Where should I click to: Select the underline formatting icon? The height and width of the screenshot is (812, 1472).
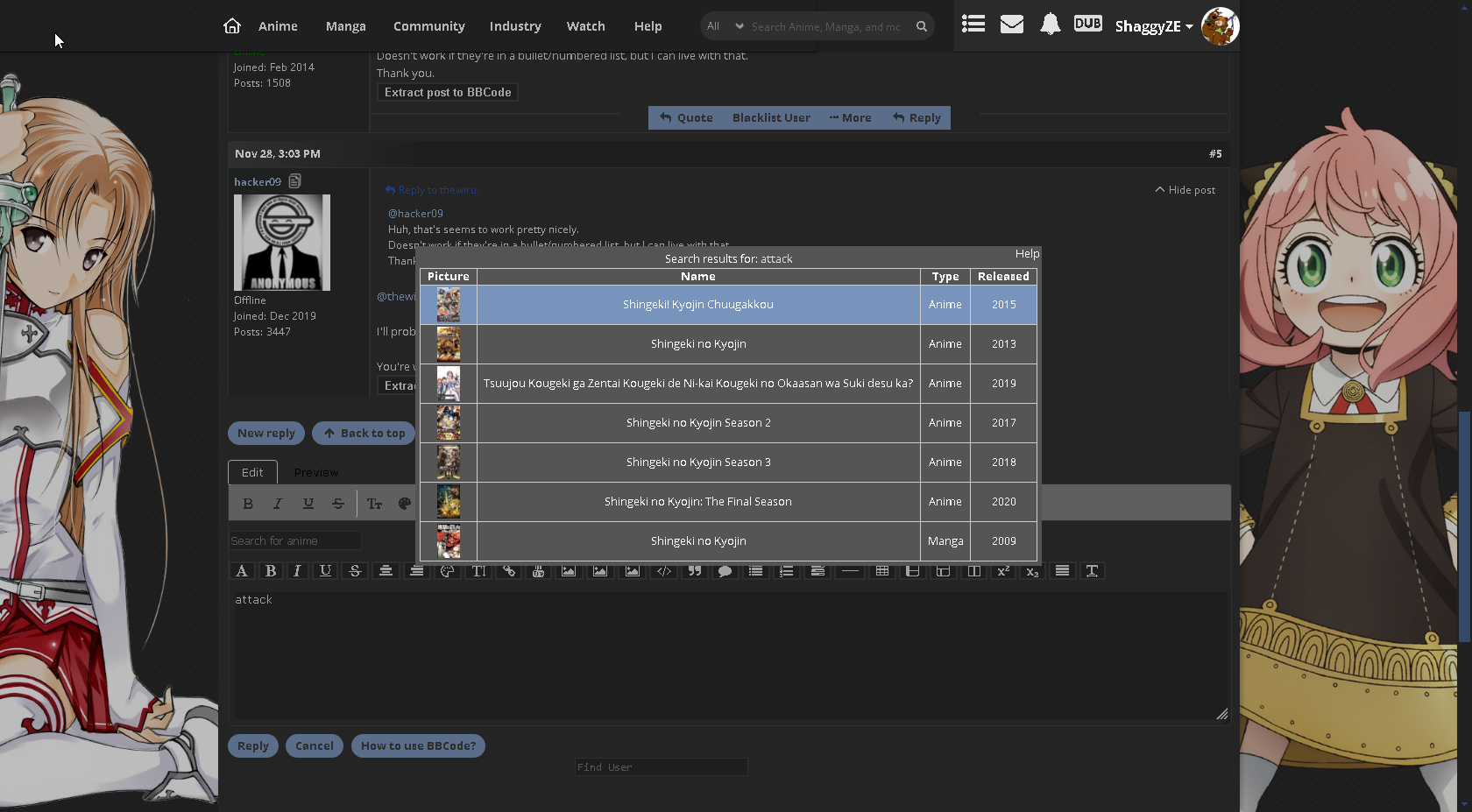click(x=325, y=570)
